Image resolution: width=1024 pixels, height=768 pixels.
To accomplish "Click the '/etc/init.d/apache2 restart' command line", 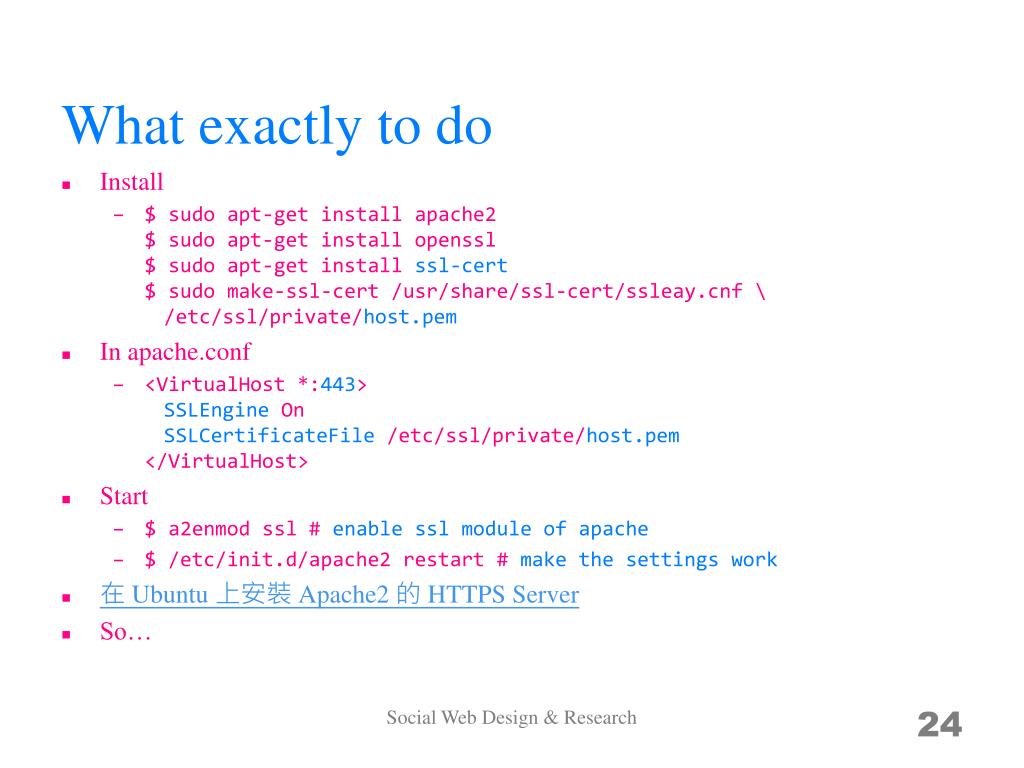I will pyautogui.click(x=461, y=560).
